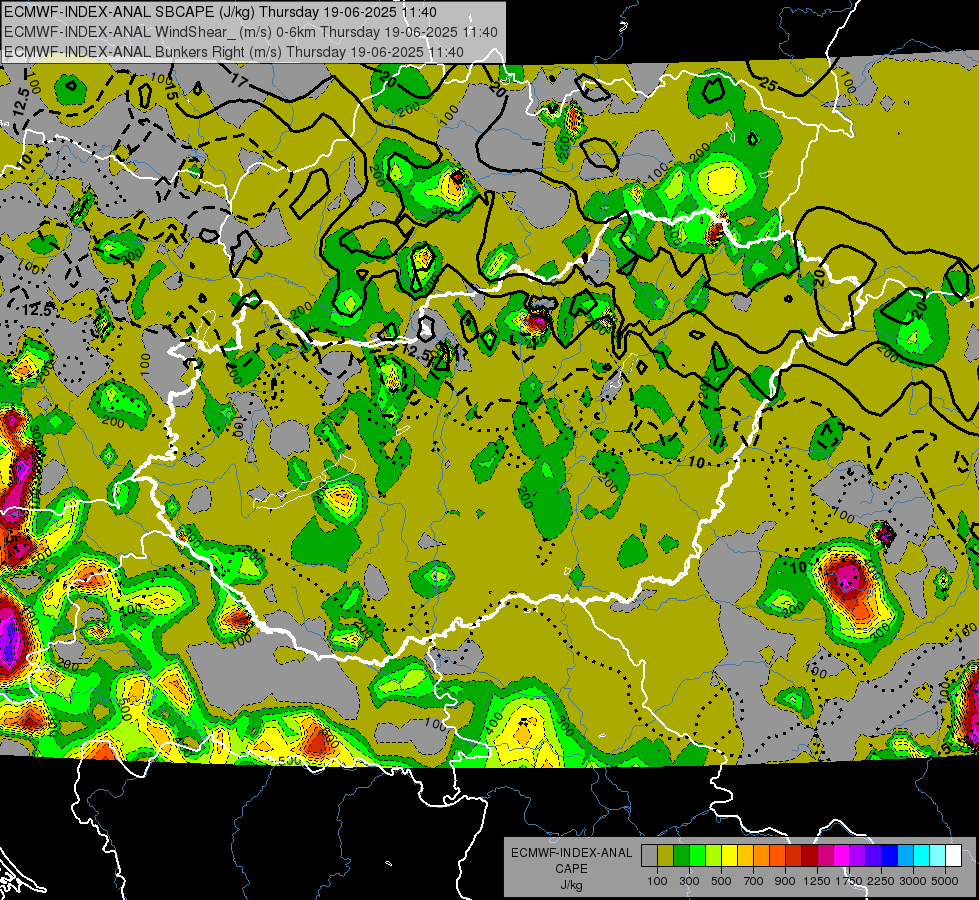Screen dimensions: 979x900
Task: Click the 900 label under the legend
Action: click(x=785, y=881)
